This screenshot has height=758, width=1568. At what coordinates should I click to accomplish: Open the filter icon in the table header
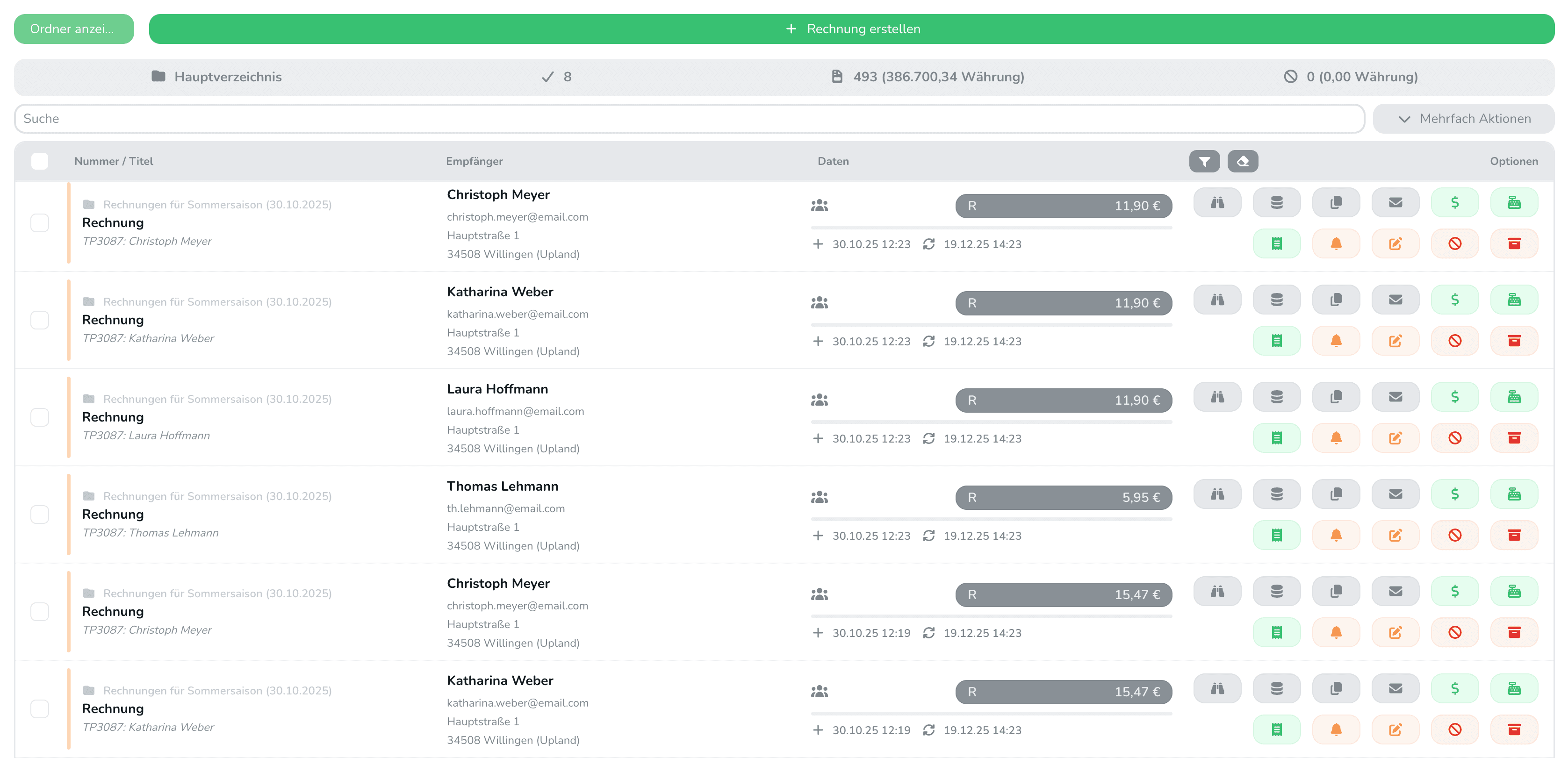coord(1204,161)
